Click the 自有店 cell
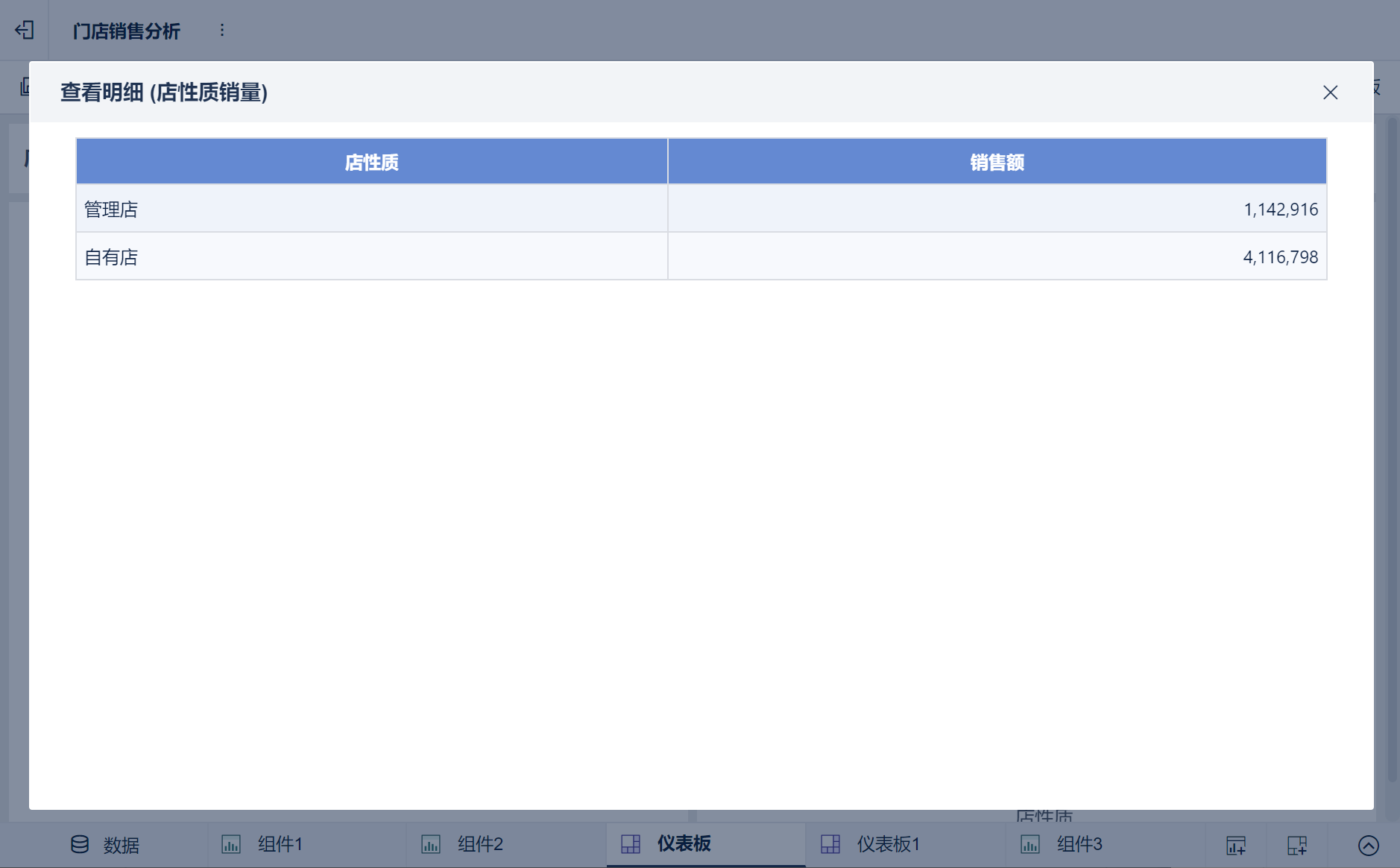Screen dimensions: 1400x868 tap(372, 257)
